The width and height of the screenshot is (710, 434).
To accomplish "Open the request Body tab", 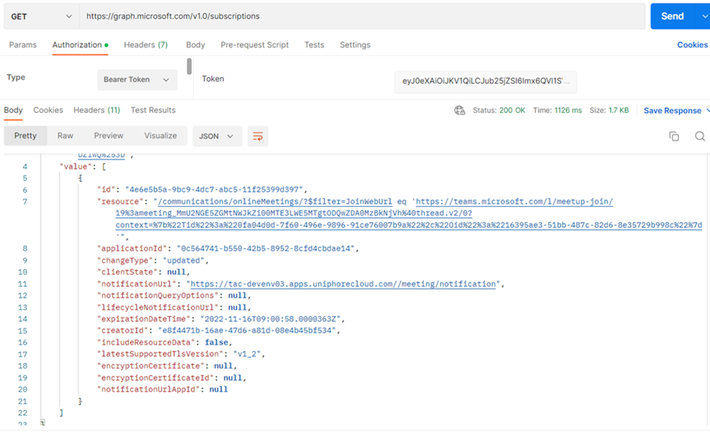I will (x=195, y=45).
